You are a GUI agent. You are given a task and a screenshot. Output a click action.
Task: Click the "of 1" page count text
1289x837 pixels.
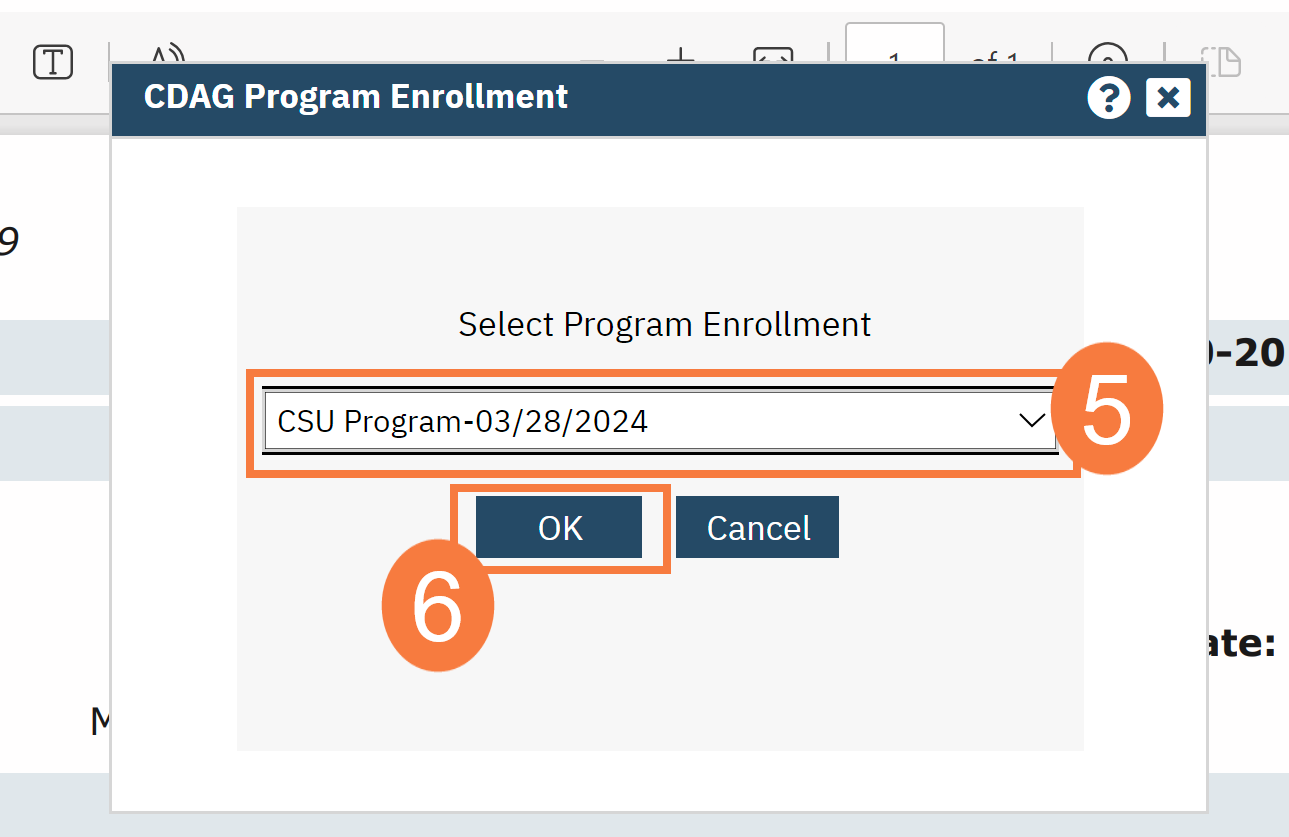(994, 55)
